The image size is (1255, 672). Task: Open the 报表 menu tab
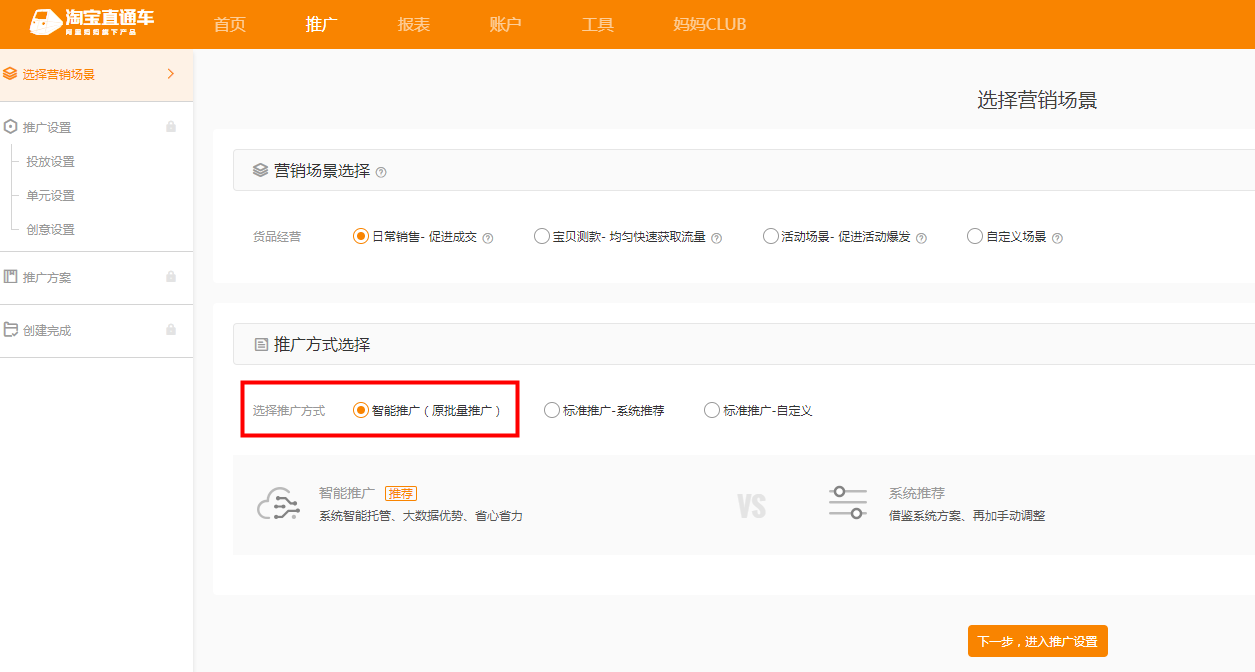pos(414,24)
